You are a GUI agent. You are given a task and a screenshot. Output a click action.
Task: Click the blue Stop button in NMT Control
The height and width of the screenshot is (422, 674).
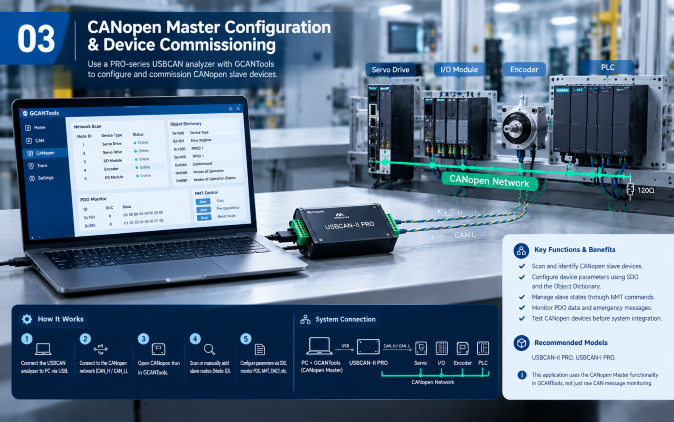point(204,210)
